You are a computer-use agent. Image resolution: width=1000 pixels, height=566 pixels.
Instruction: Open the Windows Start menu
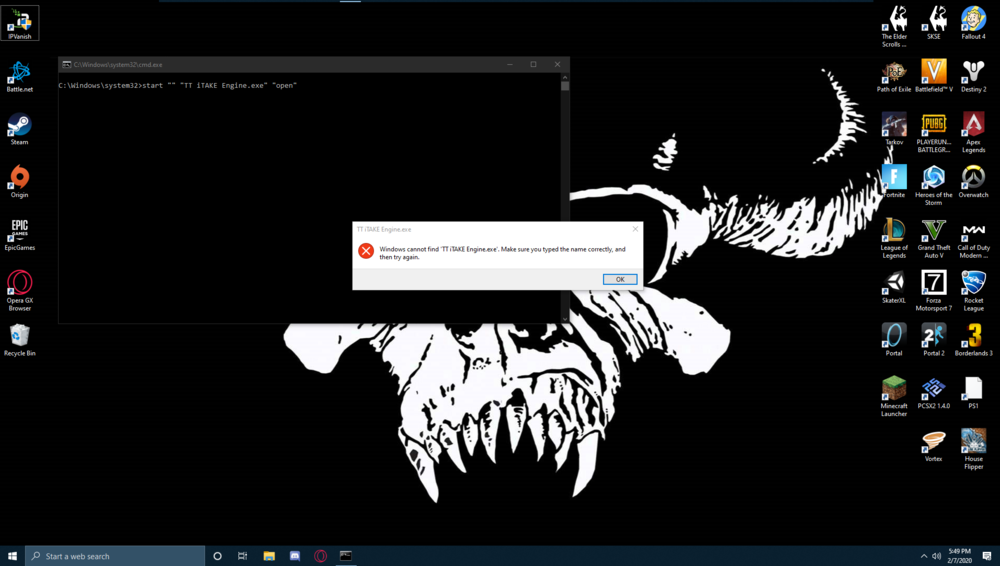coord(12,556)
